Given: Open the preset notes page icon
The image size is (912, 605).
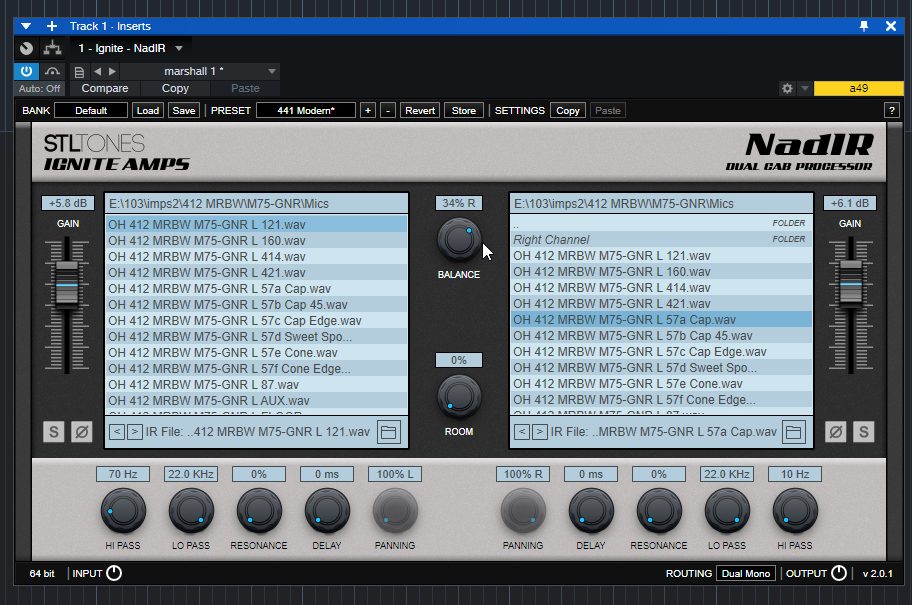Looking at the screenshot, I should point(79,72).
